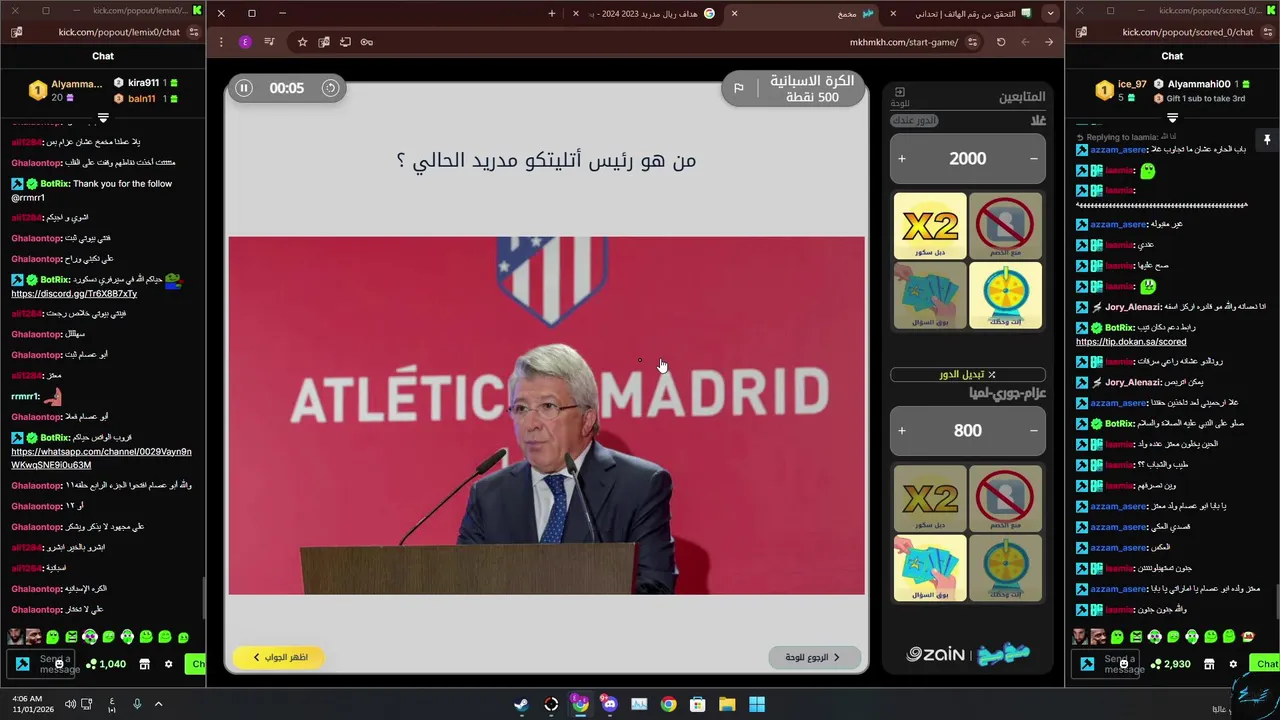Open the browser profile avatar
Viewport: 1280px width, 720px height.
[x=245, y=42]
